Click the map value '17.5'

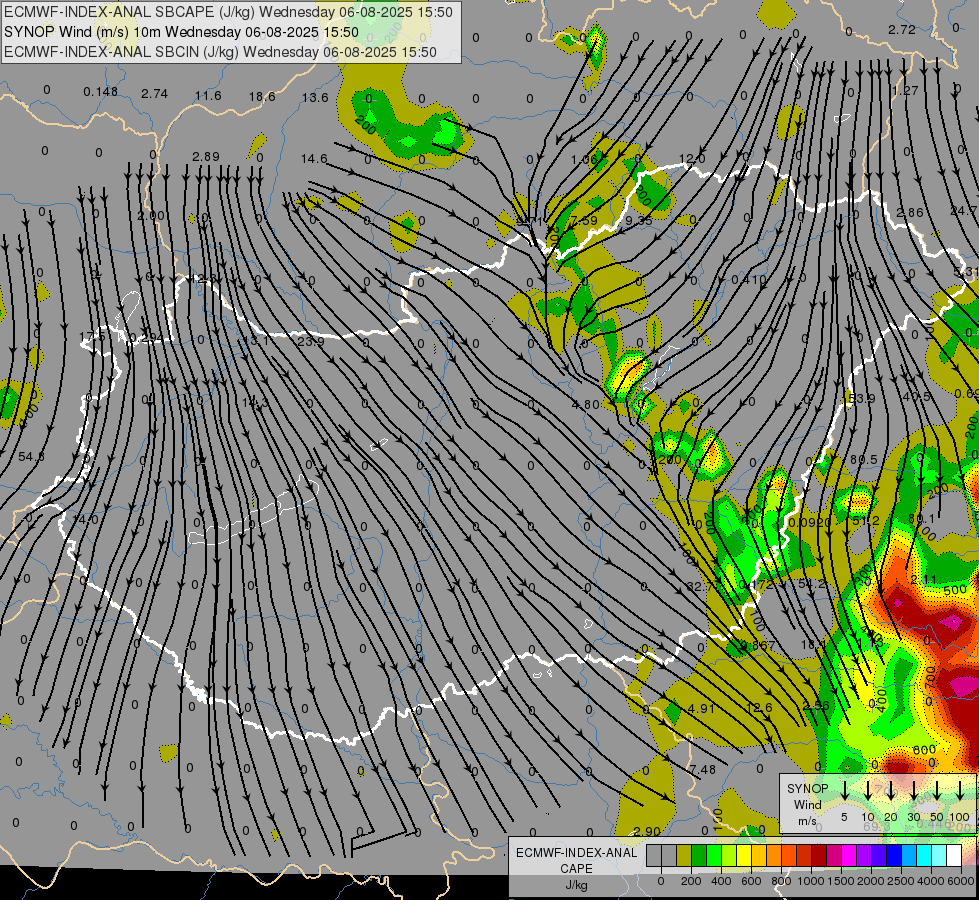tap(92, 337)
